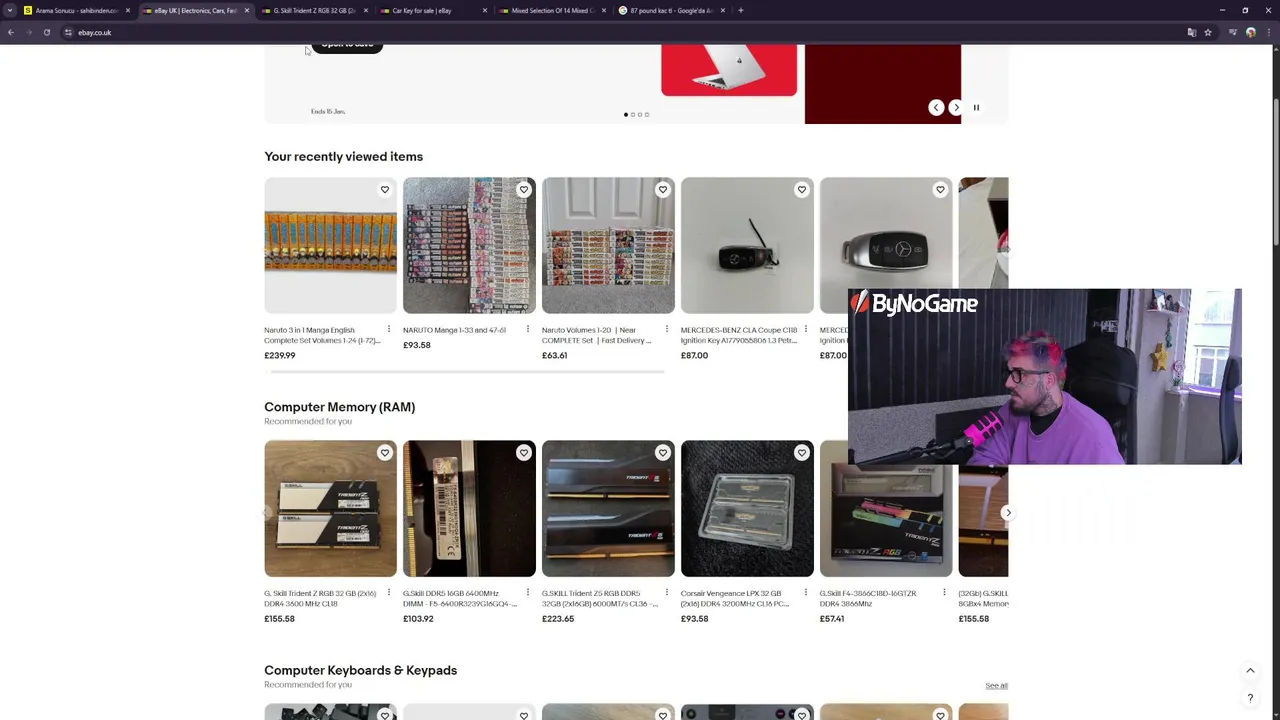The image size is (1280, 720).
Task: Open Chrome three-dot menu
Action: click(1267, 32)
